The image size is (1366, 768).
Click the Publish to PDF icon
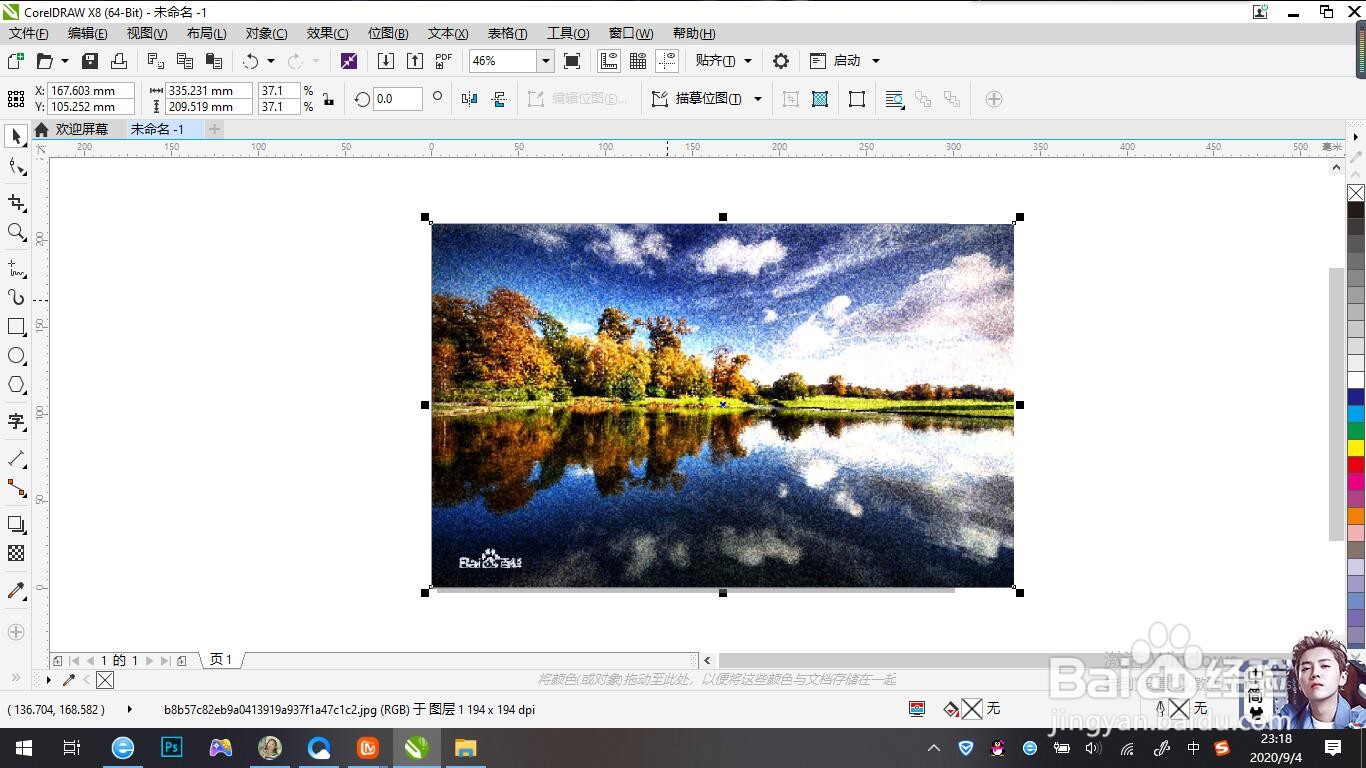[444, 61]
